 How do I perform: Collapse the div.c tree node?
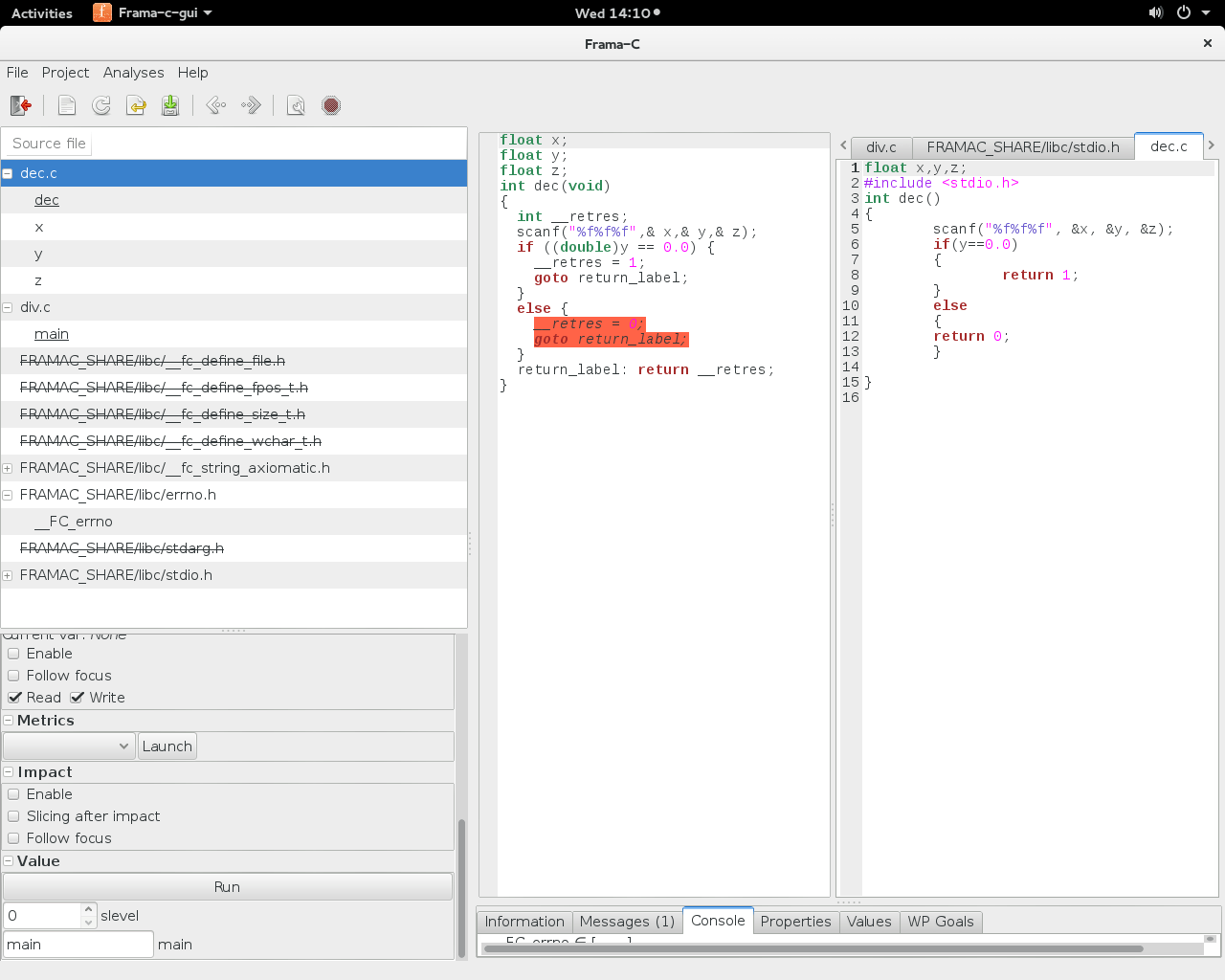tap(8, 307)
